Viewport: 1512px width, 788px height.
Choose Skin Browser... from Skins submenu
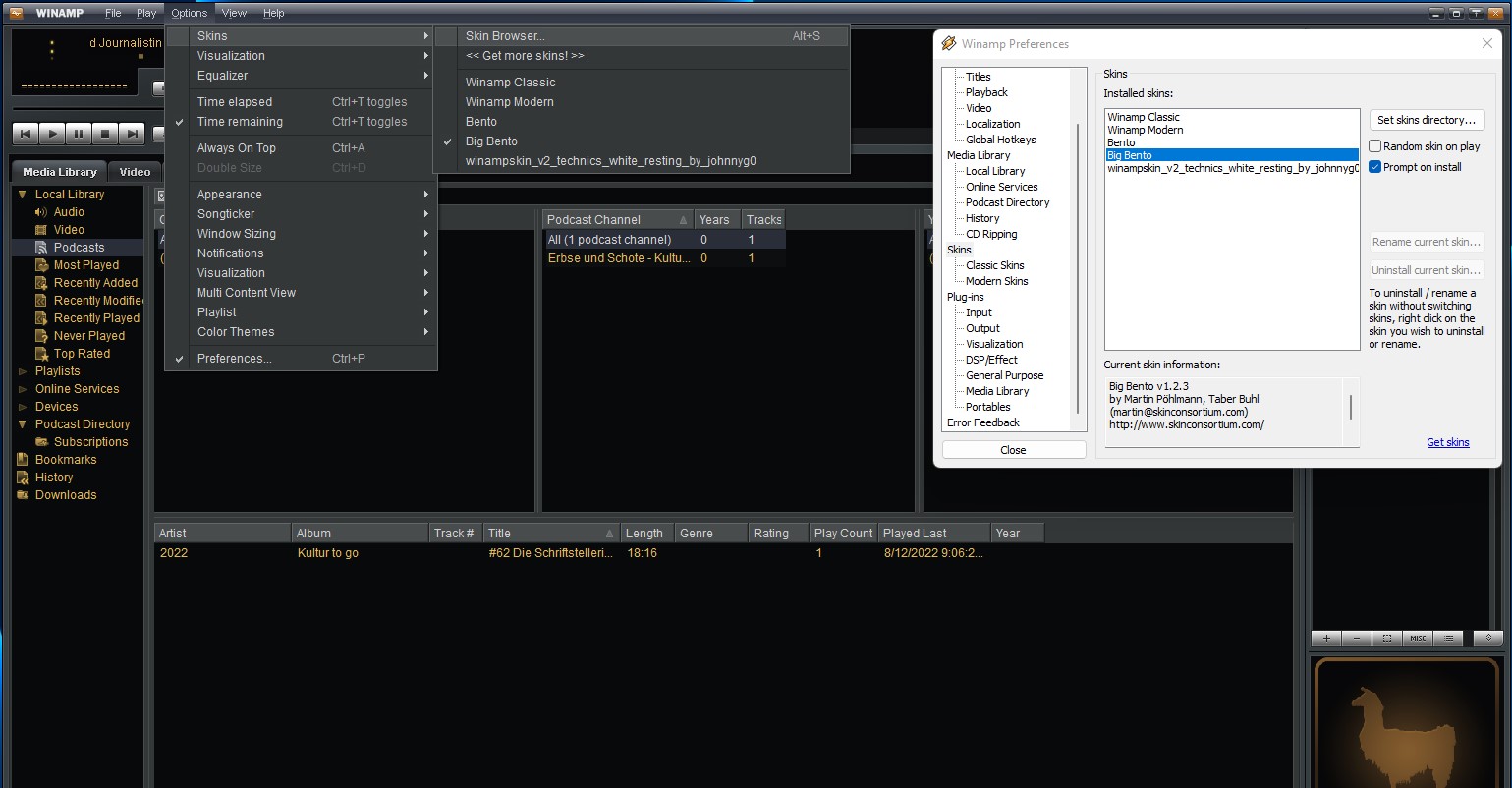641,36
